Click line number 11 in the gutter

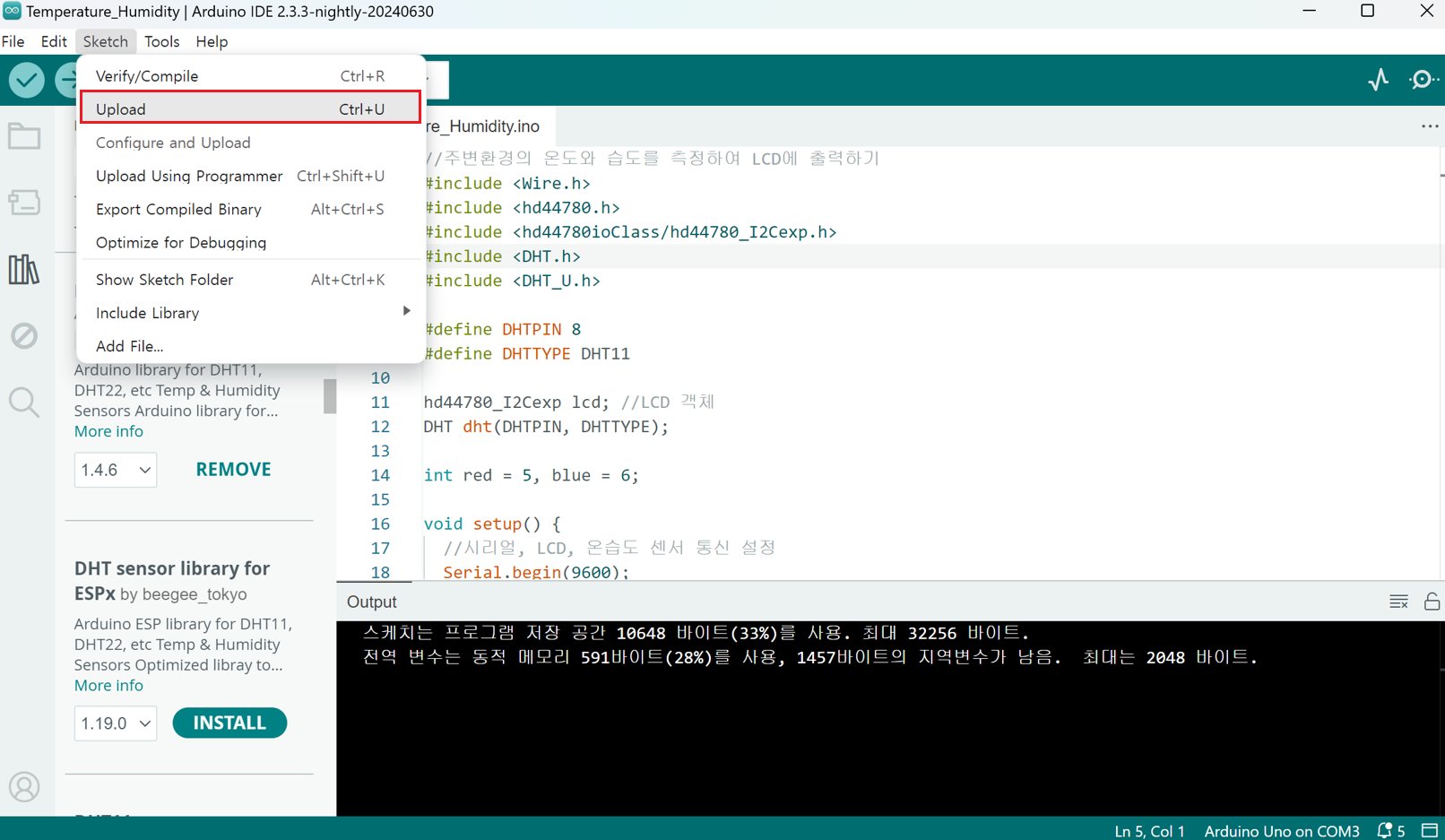(x=380, y=403)
